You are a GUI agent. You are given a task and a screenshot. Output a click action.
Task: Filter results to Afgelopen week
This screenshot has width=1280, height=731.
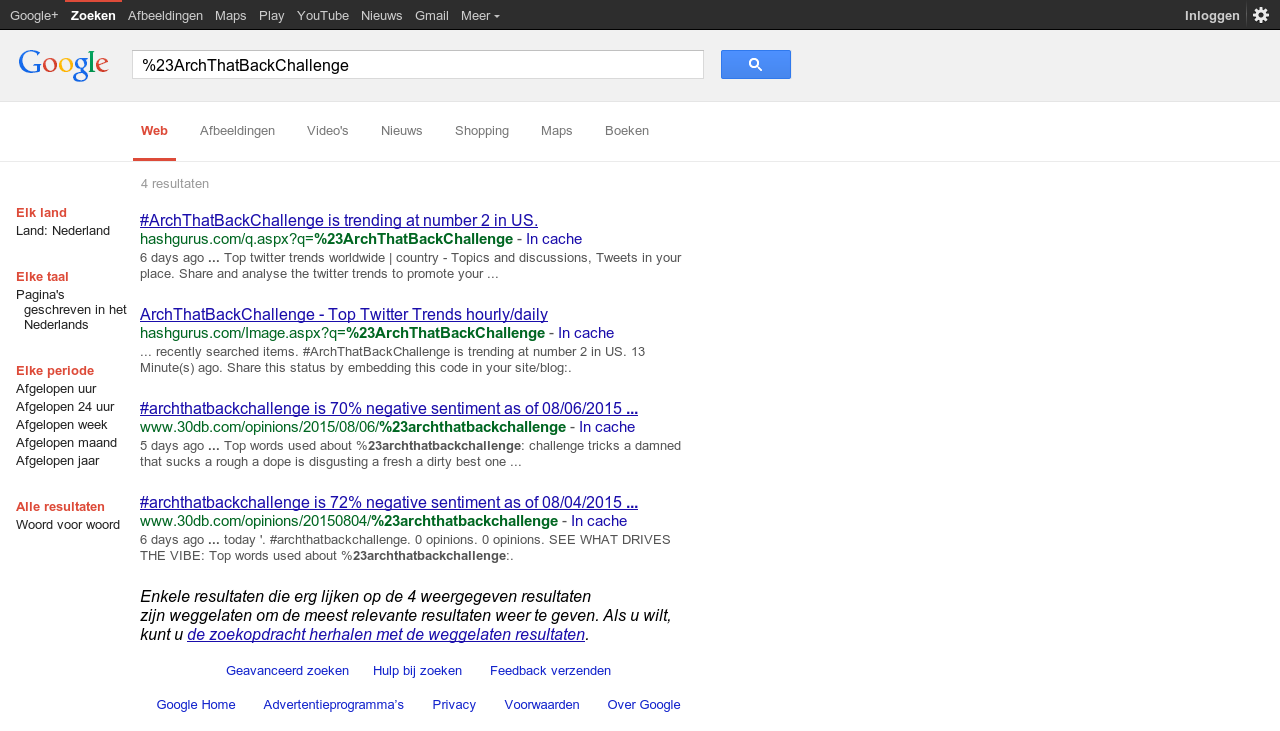[62, 425]
